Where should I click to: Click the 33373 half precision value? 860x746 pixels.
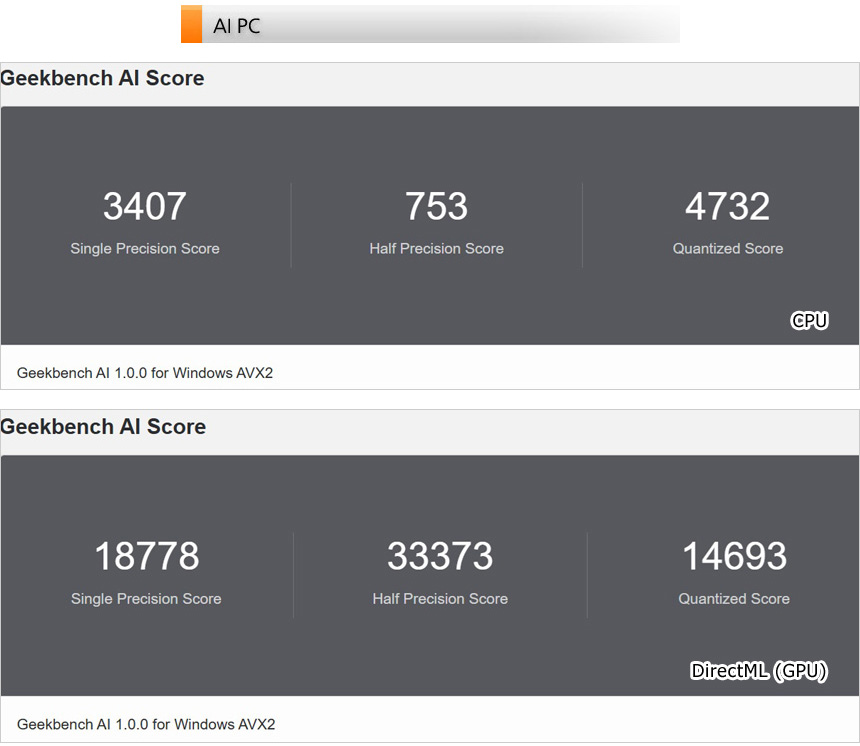pyautogui.click(x=440, y=557)
